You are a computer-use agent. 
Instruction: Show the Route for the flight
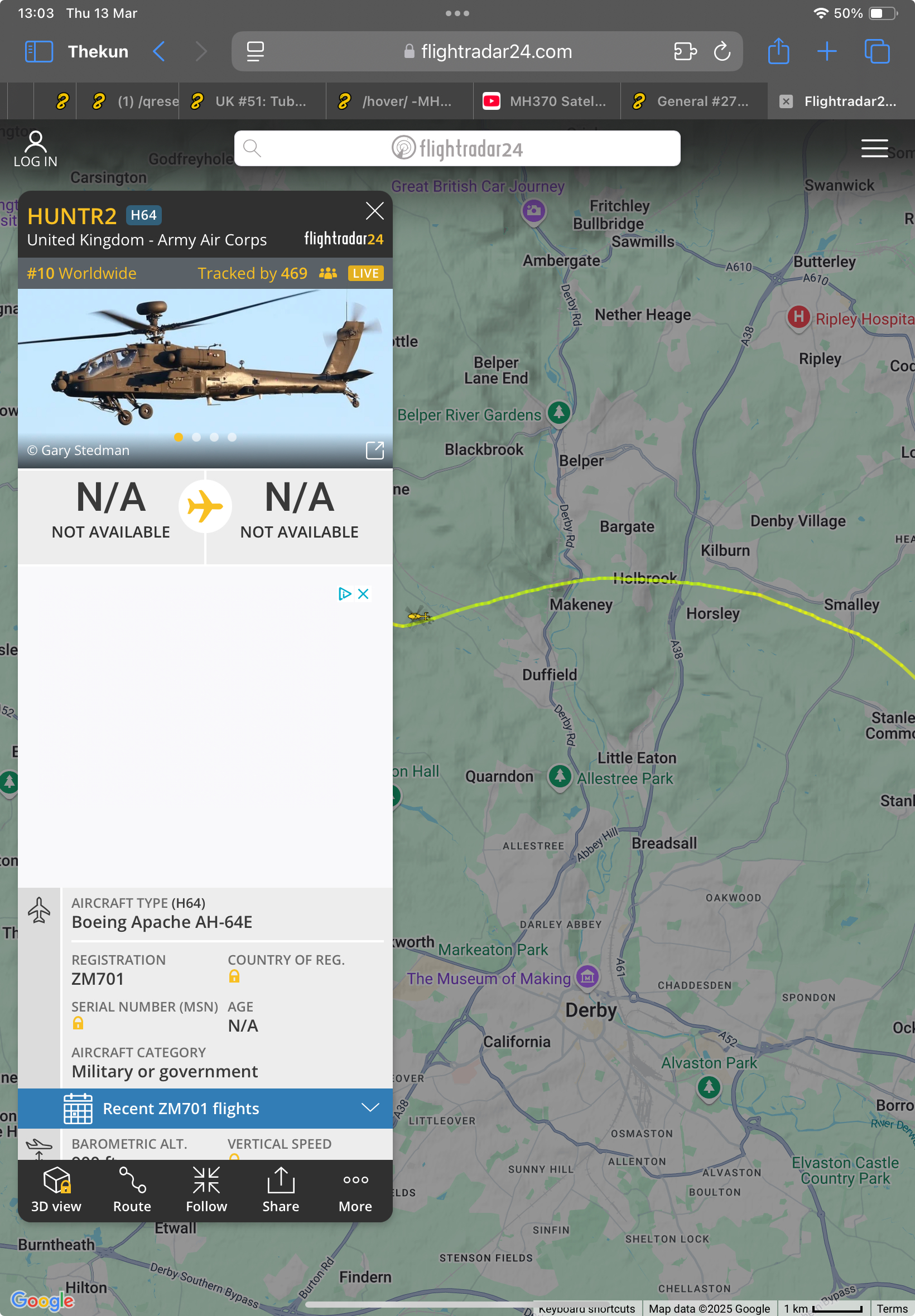click(x=132, y=1189)
